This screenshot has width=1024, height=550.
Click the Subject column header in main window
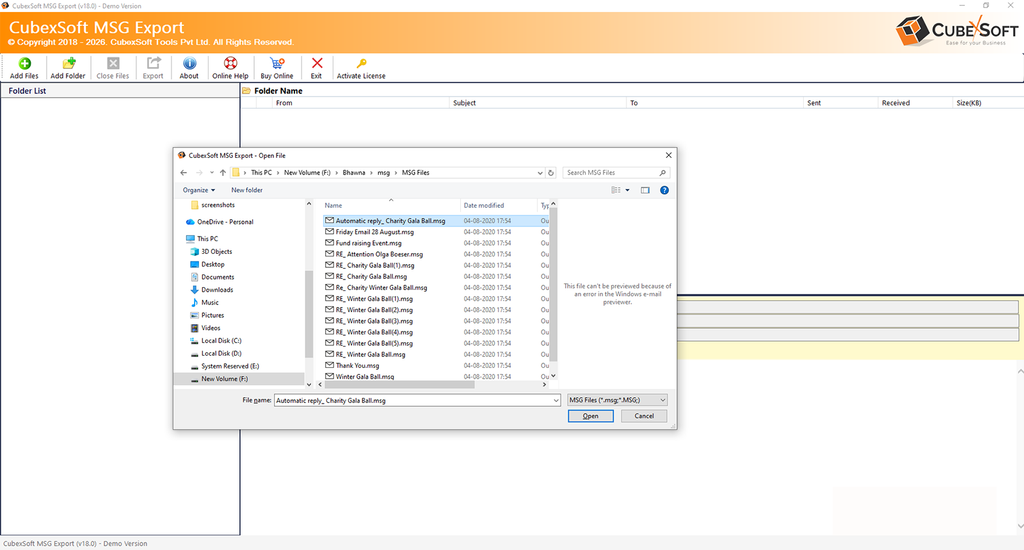[537, 103]
